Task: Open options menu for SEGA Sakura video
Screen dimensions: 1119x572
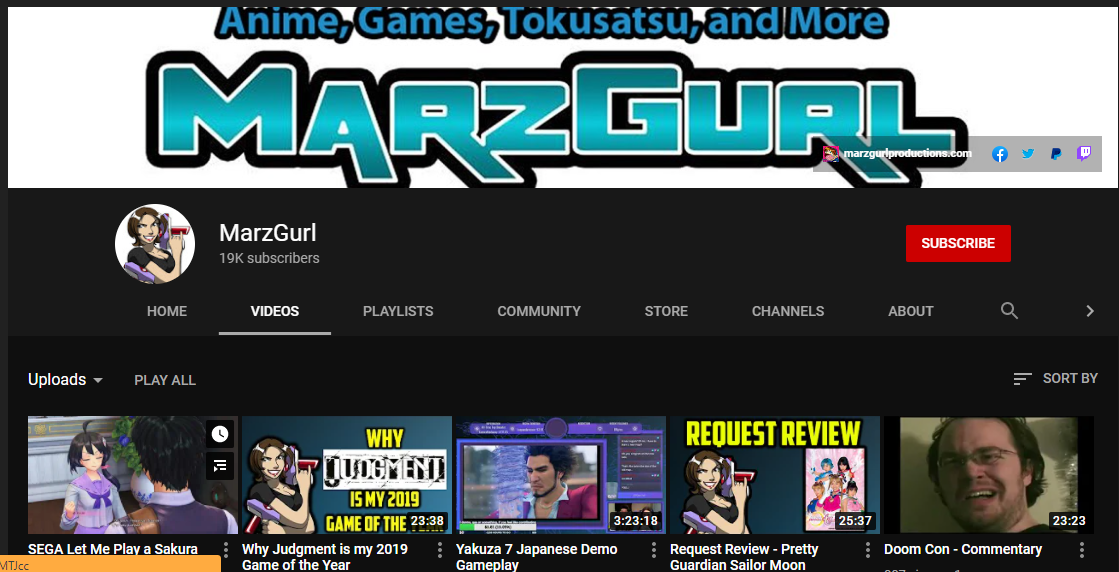Action: [226, 550]
